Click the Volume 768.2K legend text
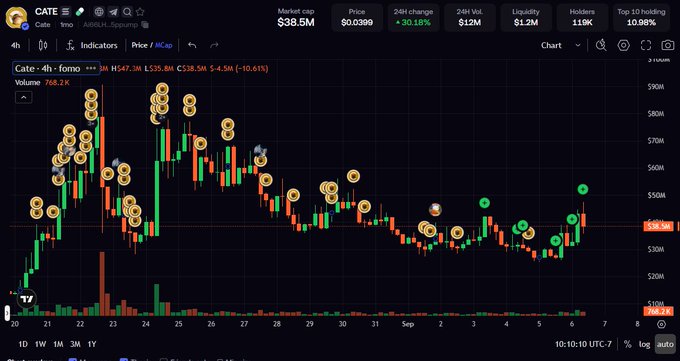Viewport: 680px width, 361px height. tap(42, 82)
